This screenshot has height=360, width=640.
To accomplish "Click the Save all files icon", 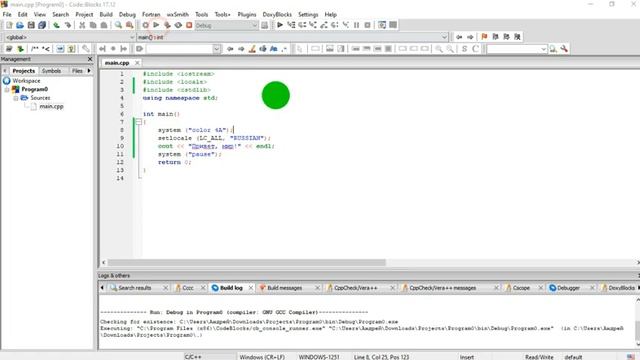I will coord(42,25).
